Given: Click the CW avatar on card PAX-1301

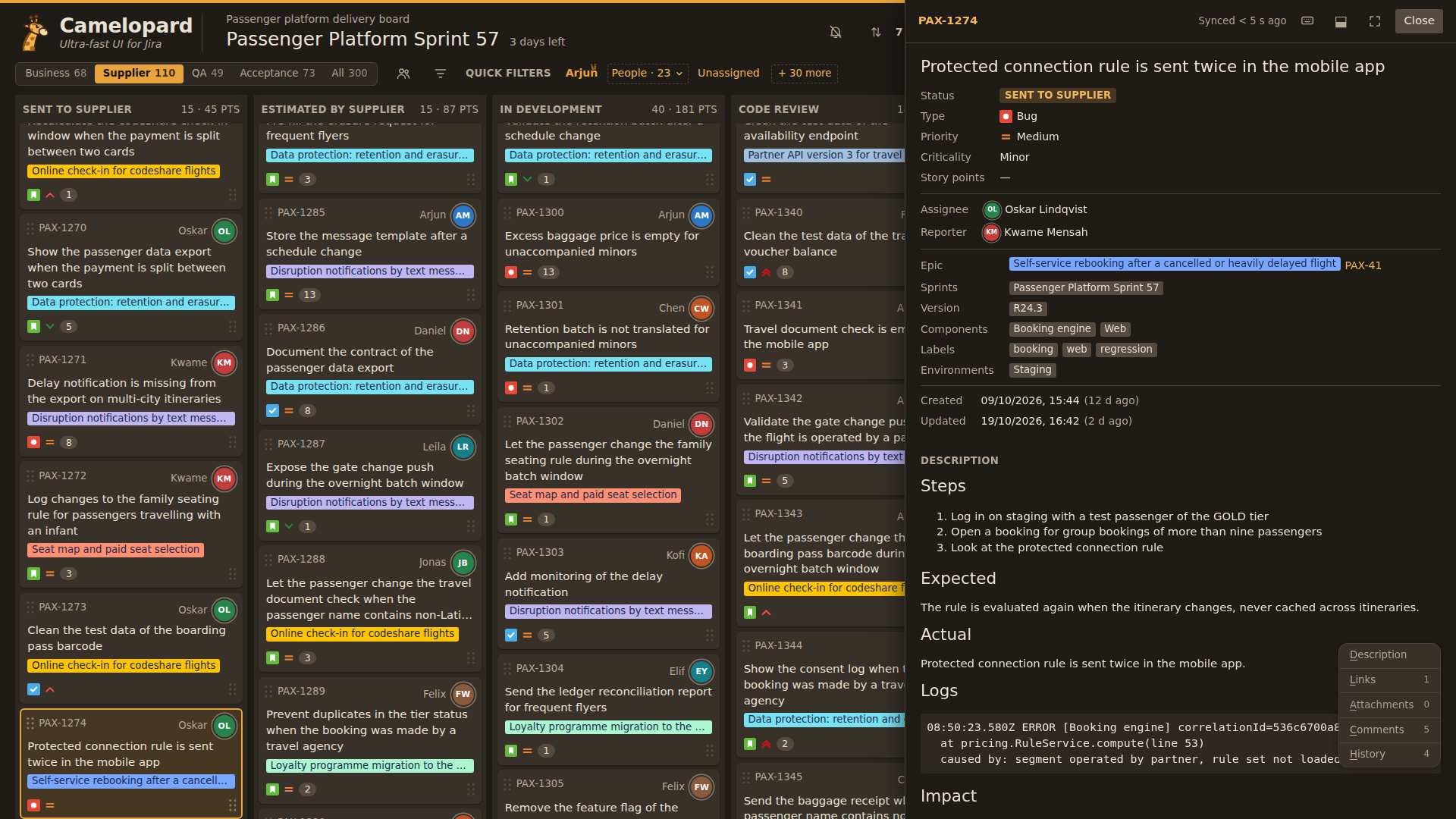Looking at the screenshot, I should tap(701, 309).
